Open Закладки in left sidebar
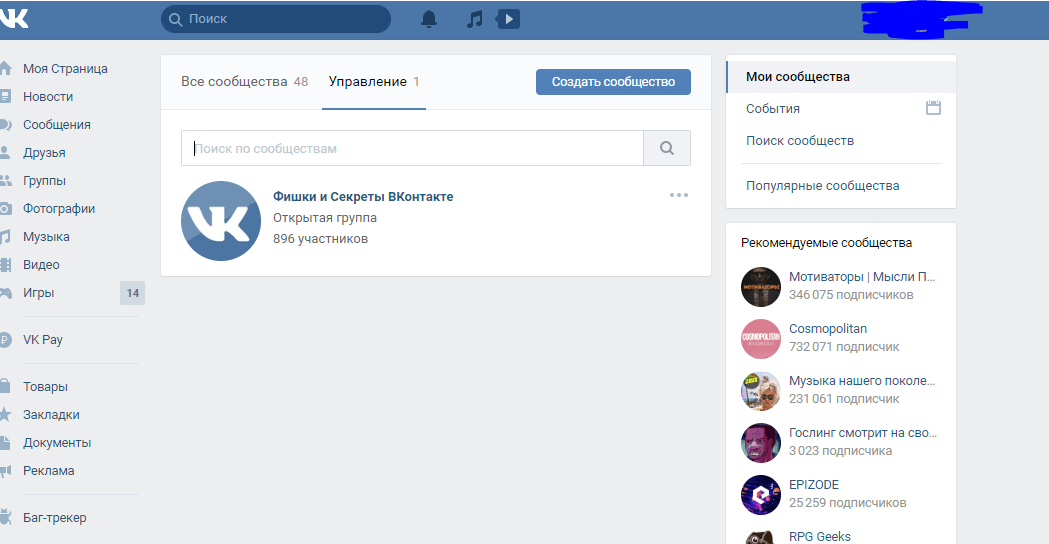 (52, 415)
